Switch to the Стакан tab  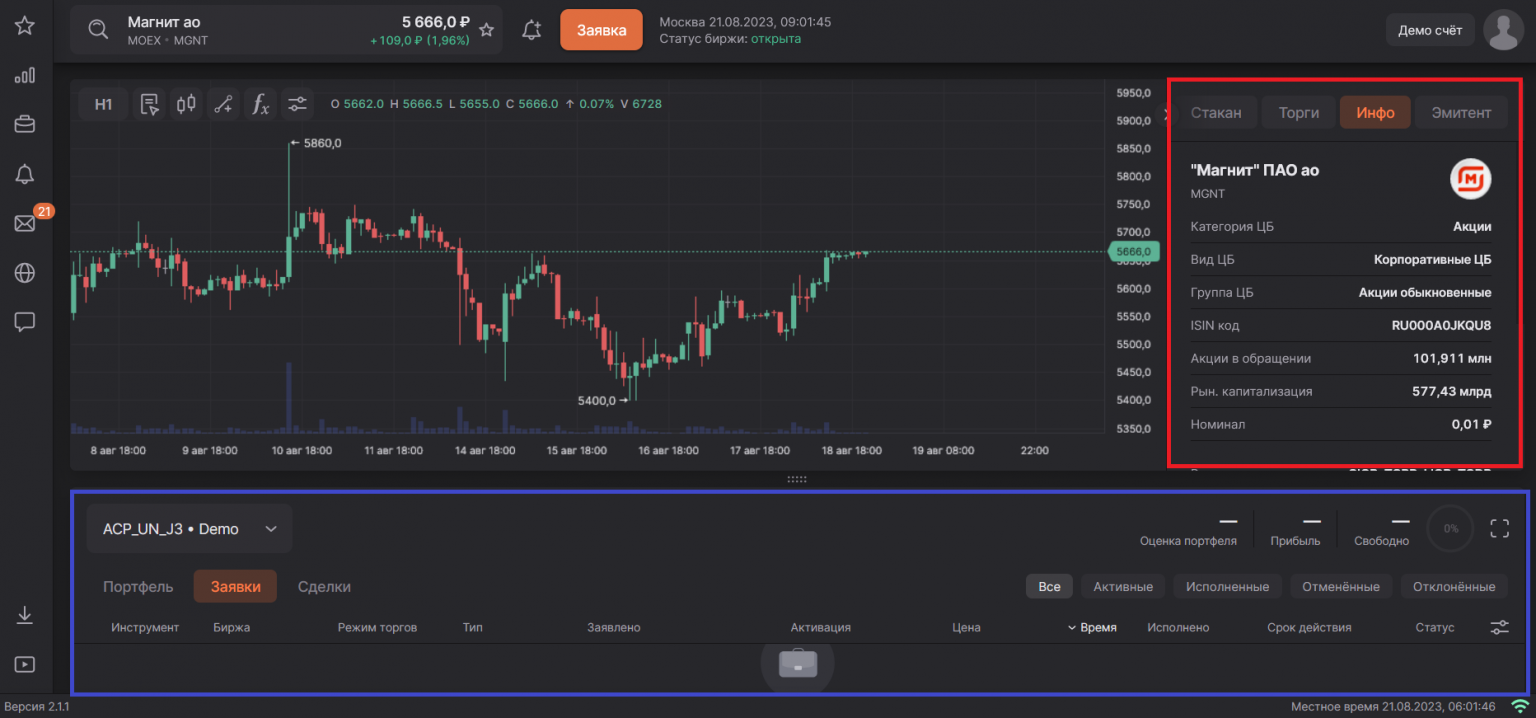1216,113
